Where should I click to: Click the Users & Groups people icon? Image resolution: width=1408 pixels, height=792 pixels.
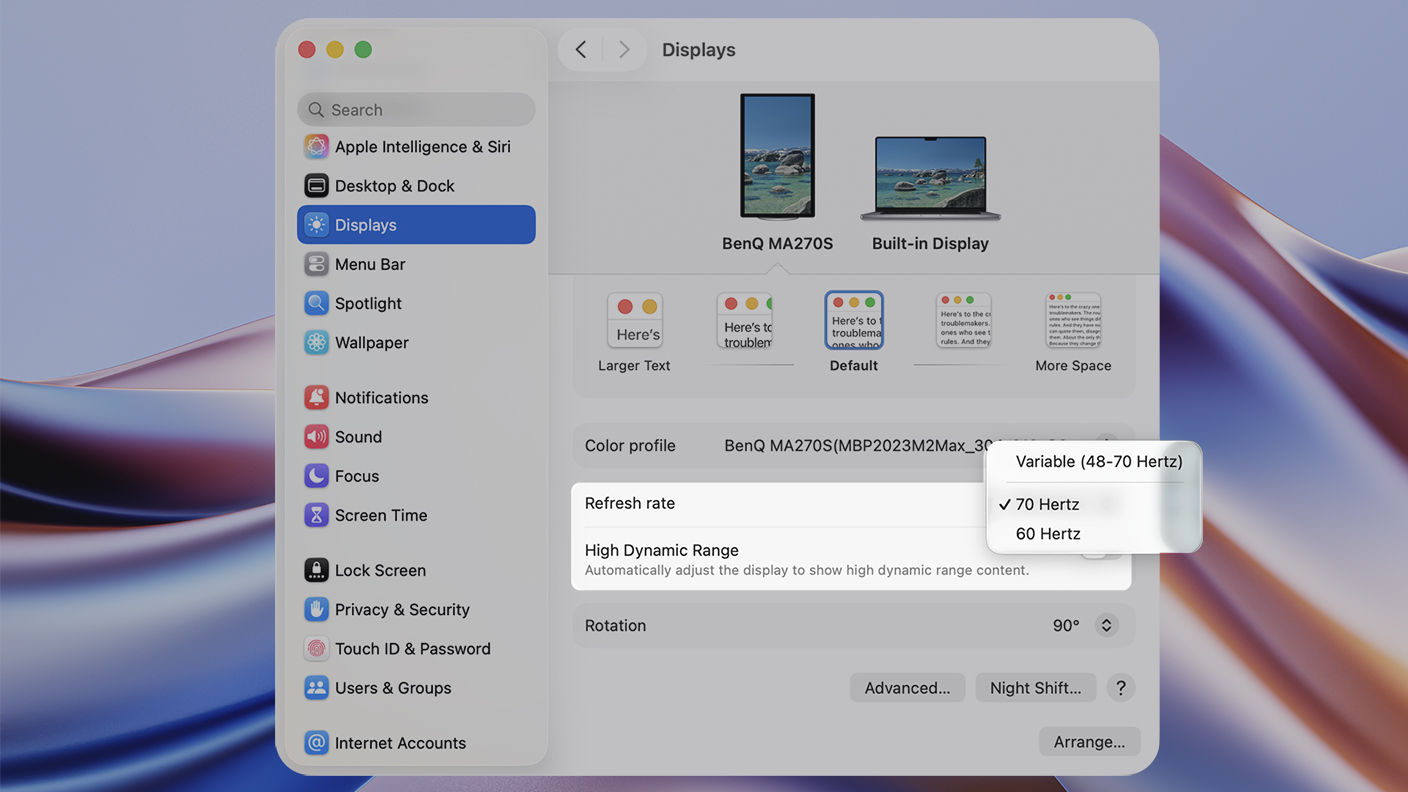coord(316,688)
